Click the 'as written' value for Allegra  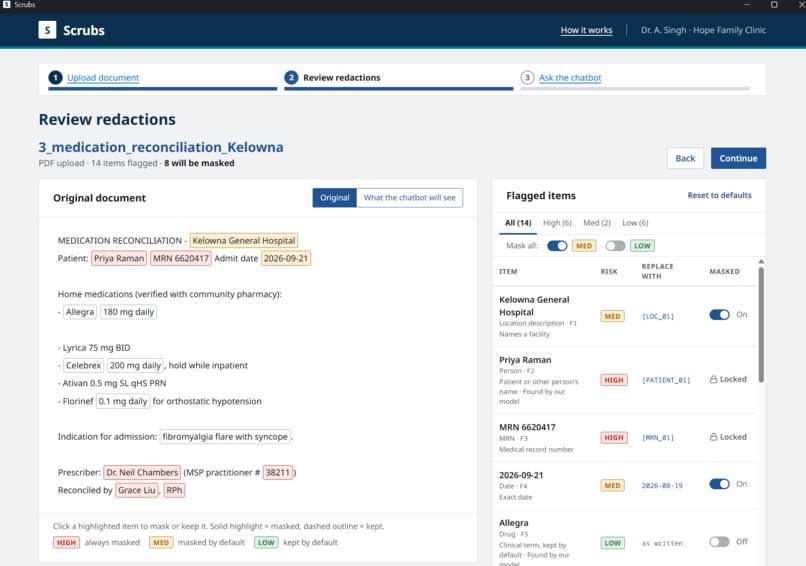pyautogui.click(x=662, y=543)
